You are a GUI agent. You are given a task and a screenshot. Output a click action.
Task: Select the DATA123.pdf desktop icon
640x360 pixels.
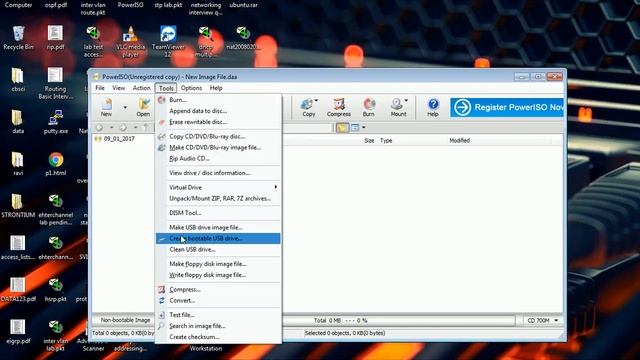[18, 290]
